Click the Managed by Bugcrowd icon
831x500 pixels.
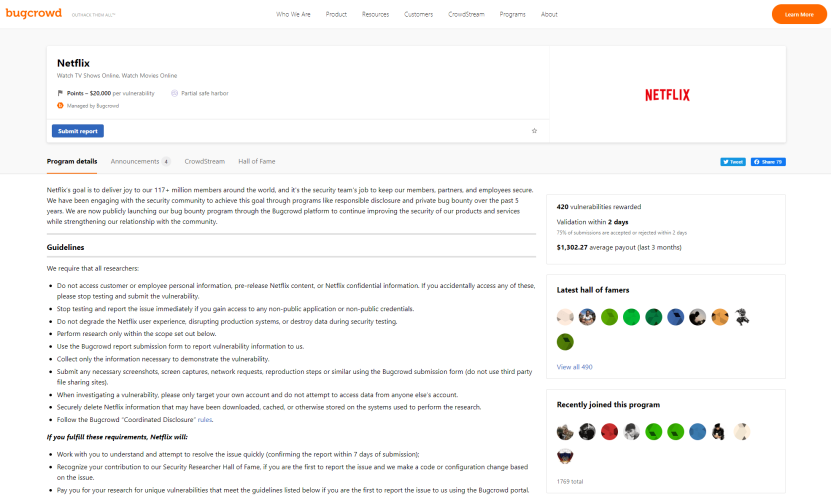(x=60, y=106)
